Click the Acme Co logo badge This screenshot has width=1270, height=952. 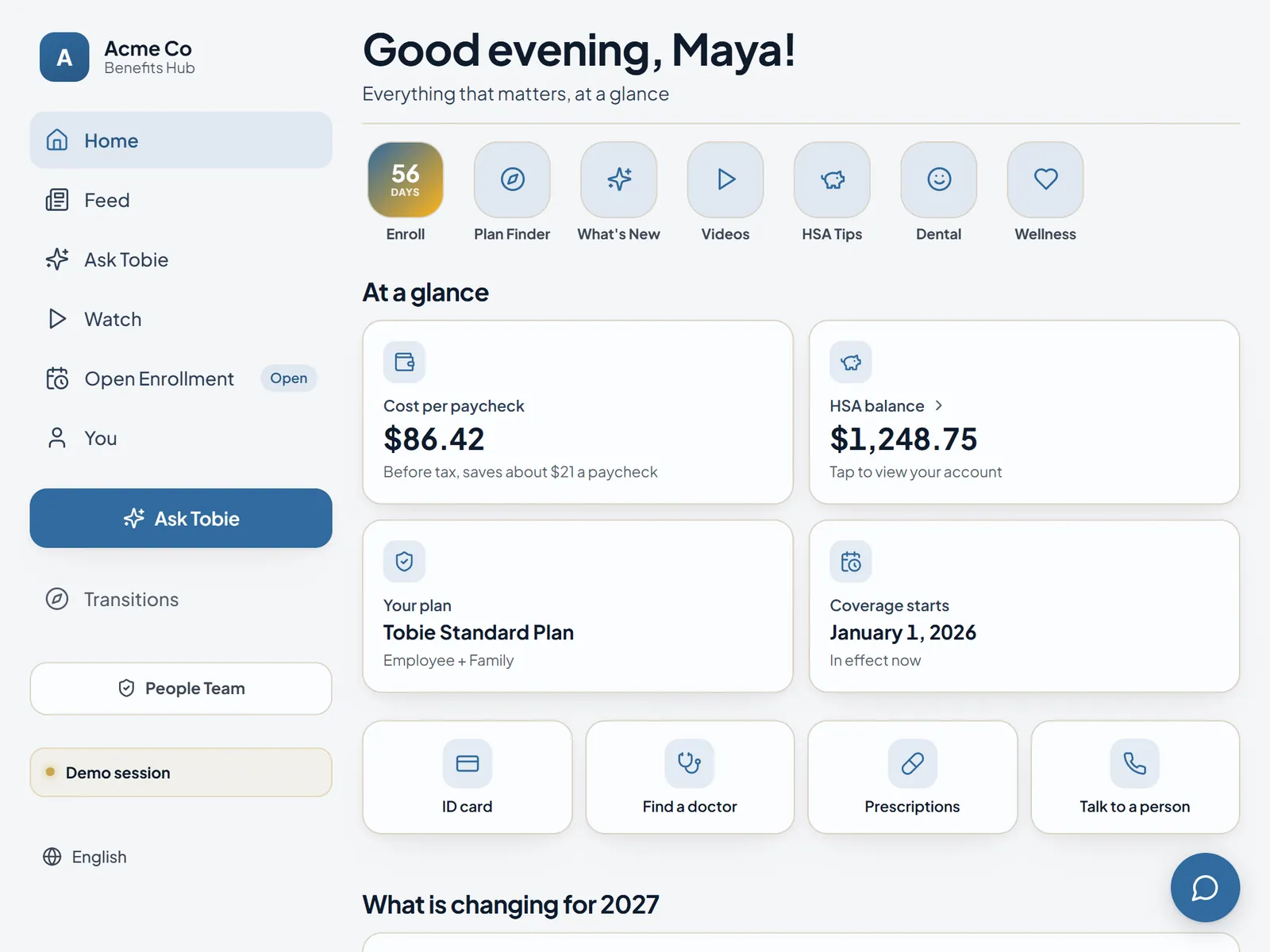click(64, 57)
